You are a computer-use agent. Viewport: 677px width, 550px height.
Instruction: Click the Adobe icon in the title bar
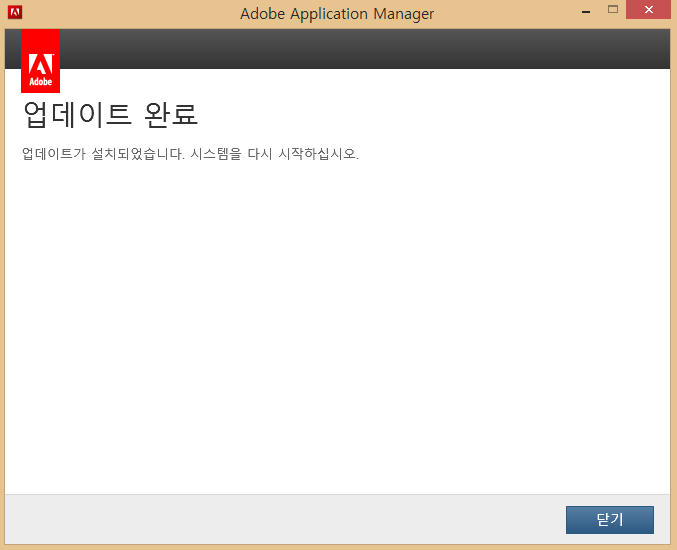15,13
